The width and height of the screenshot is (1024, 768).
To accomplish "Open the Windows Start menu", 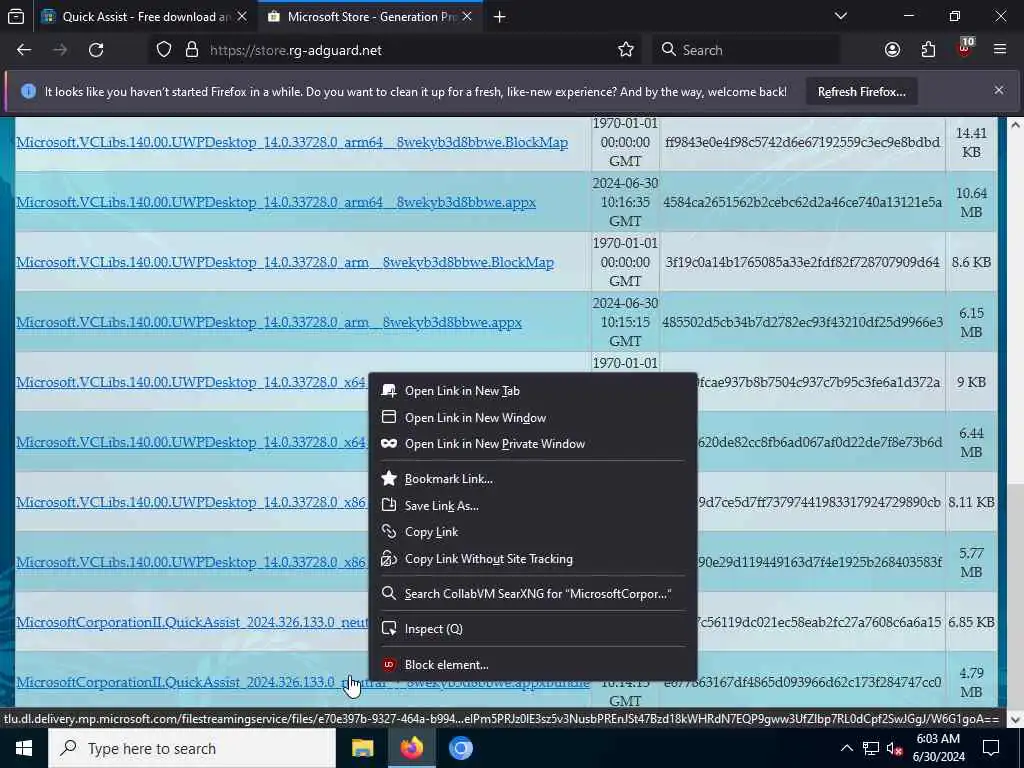I will 24,748.
